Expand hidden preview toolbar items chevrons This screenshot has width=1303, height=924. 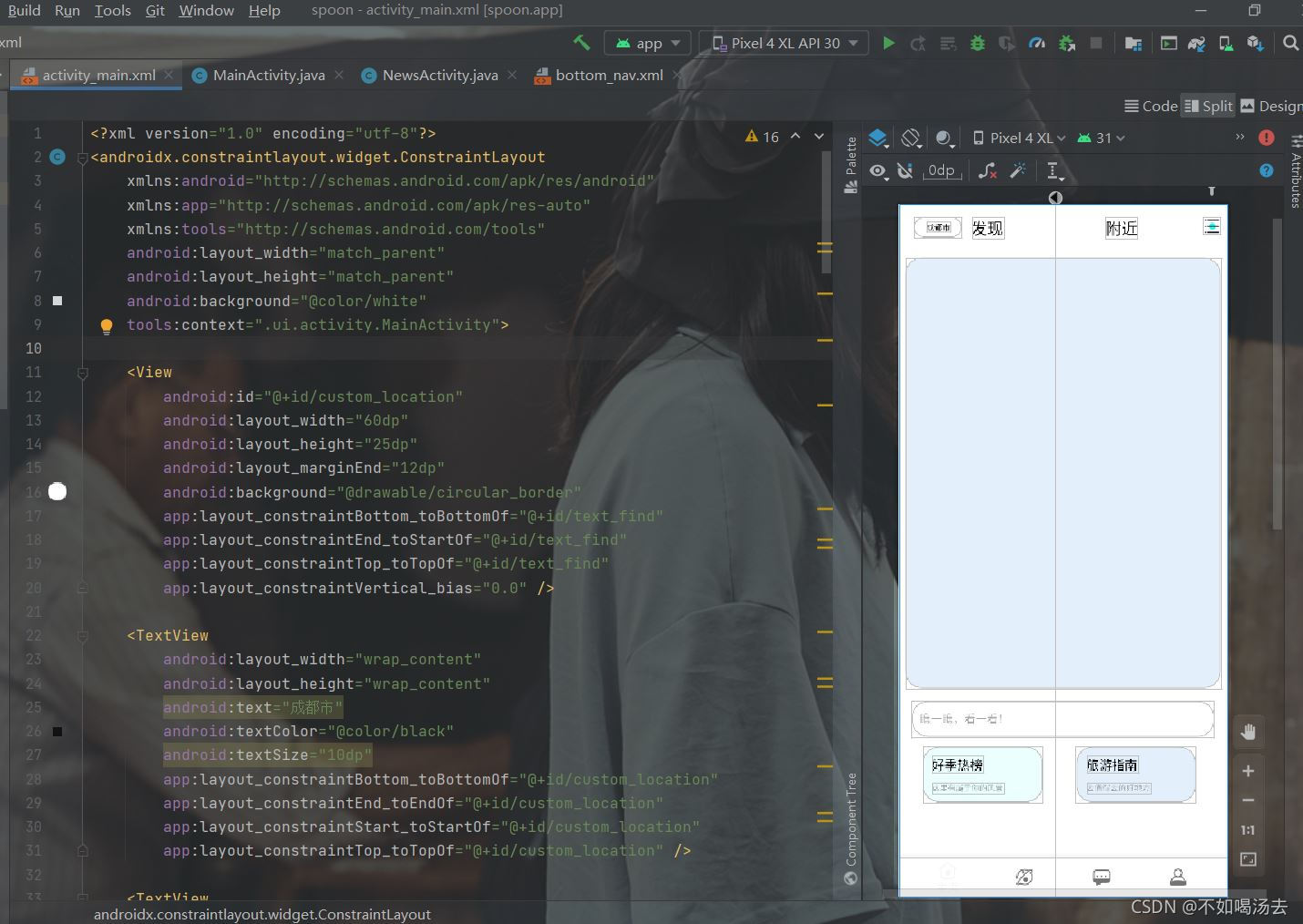click(x=1239, y=138)
